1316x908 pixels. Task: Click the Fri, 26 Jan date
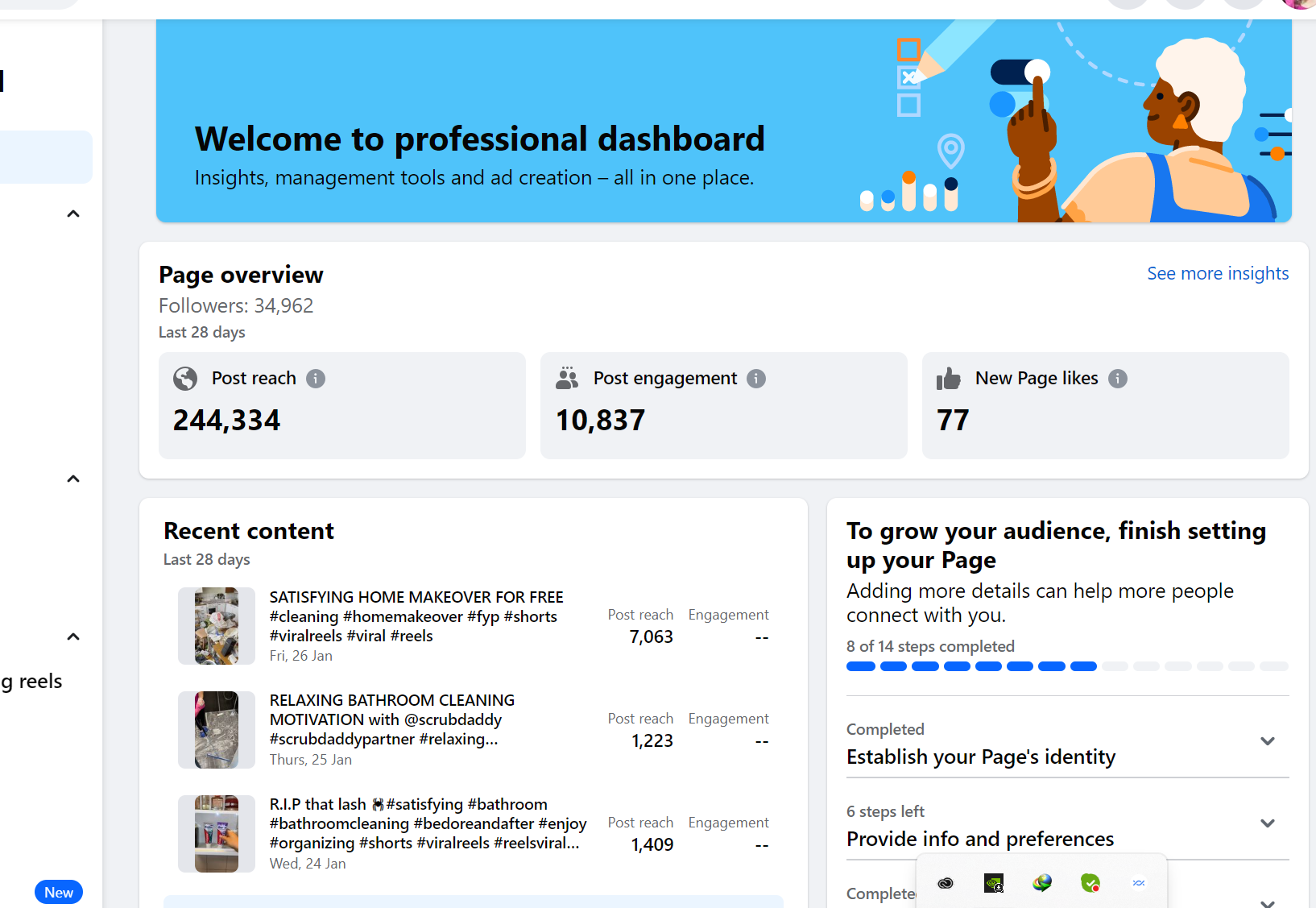(301, 656)
